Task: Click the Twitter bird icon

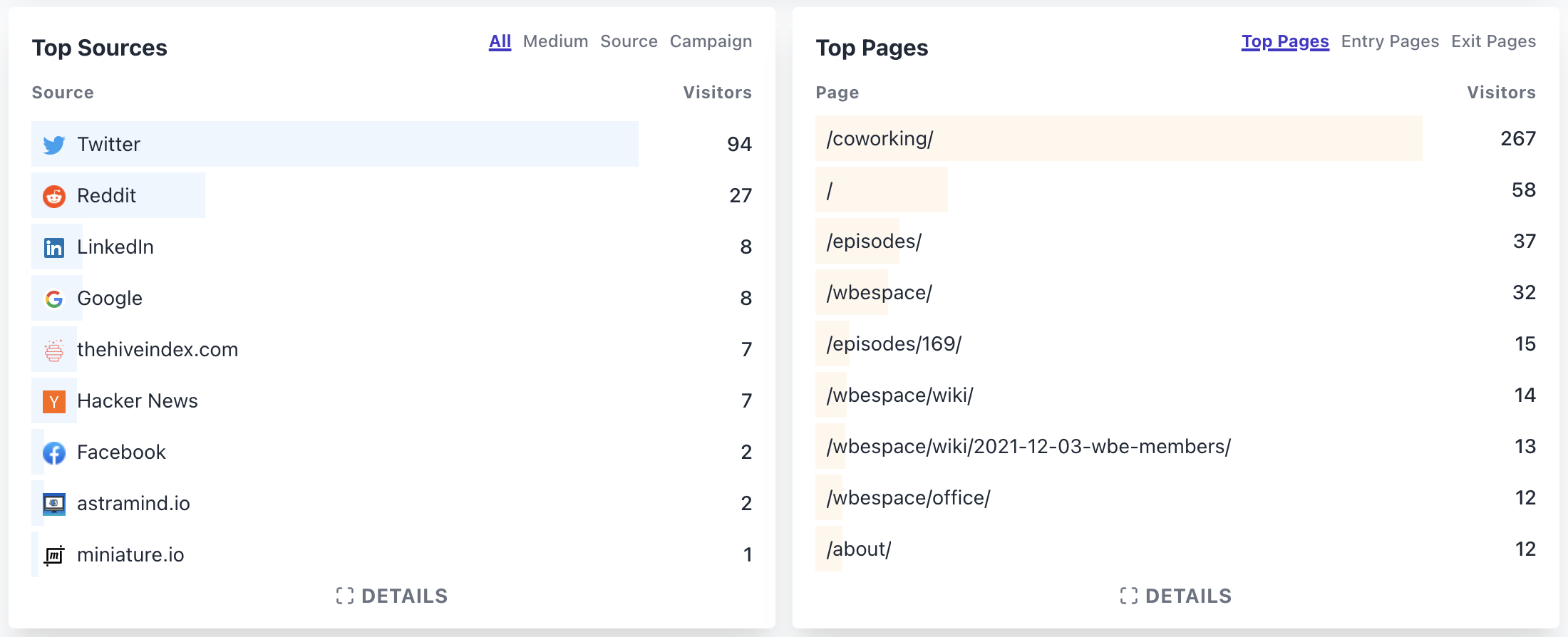Action: 54,145
